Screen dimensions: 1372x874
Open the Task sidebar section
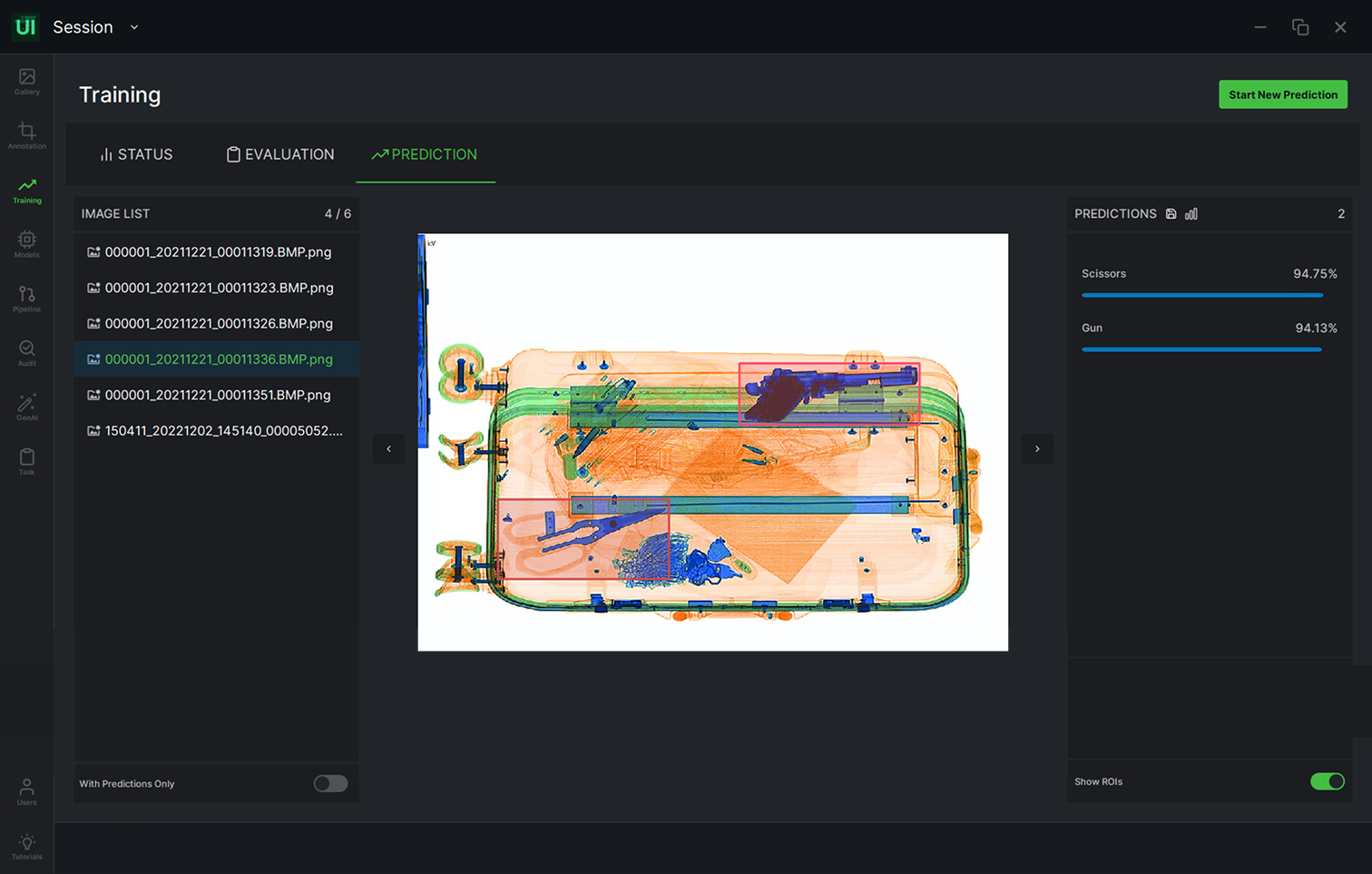26,462
